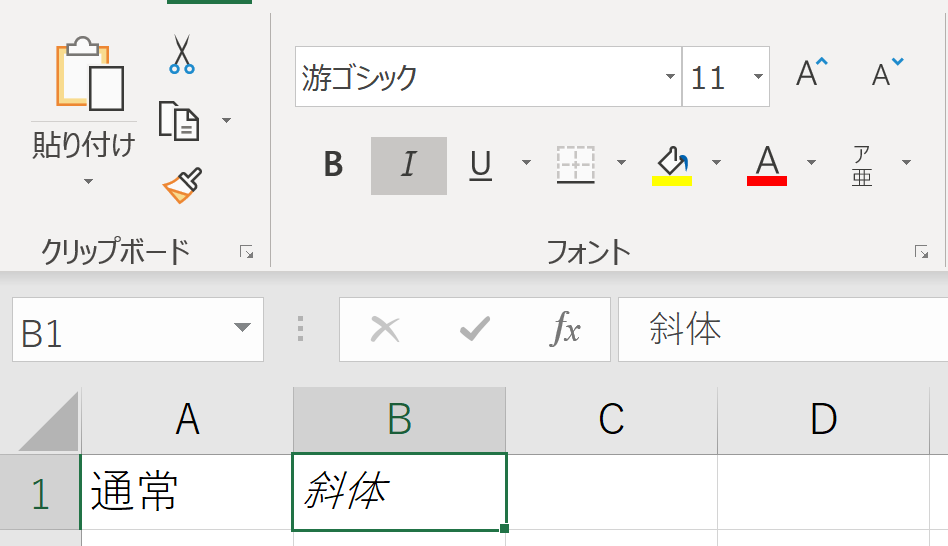This screenshot has height=546, width=948.
Task: Decrease font size with the smaller A icon
Action: pos(887,73)
